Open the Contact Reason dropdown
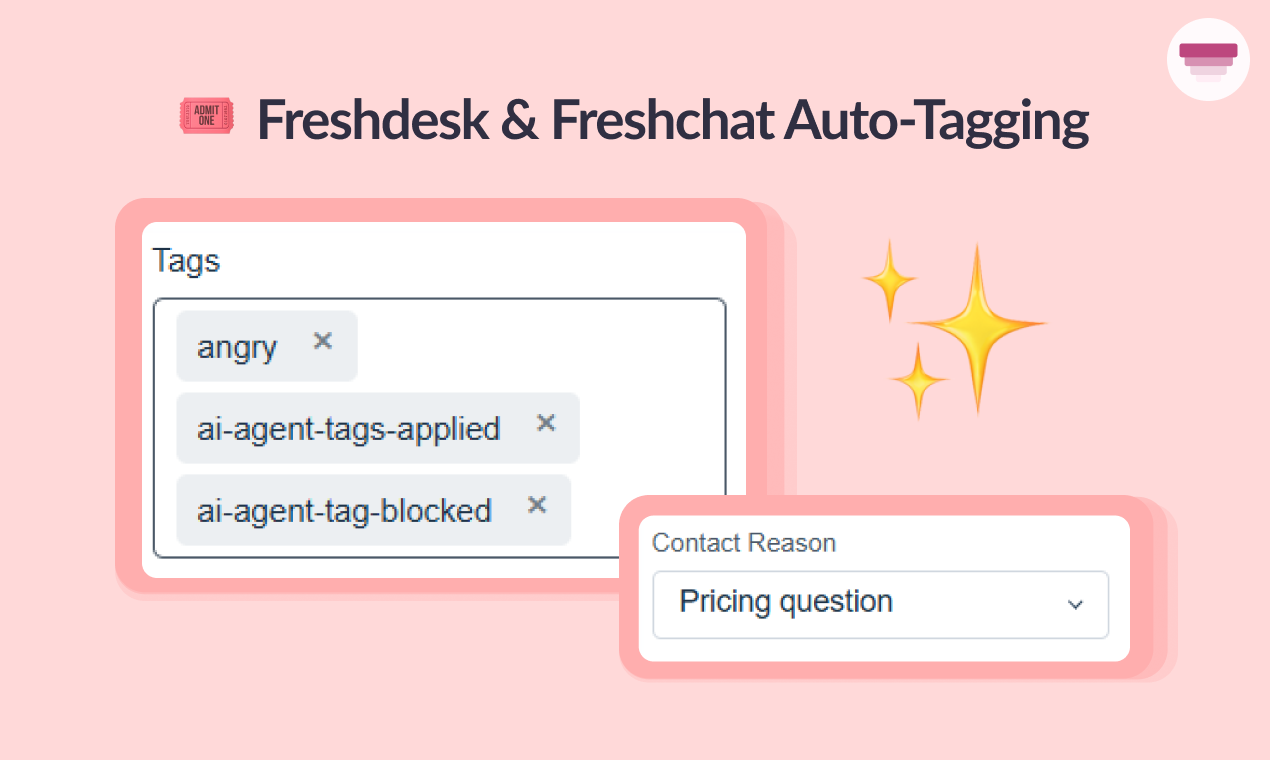Viewport: 1270px width, 760px height. 880,604
